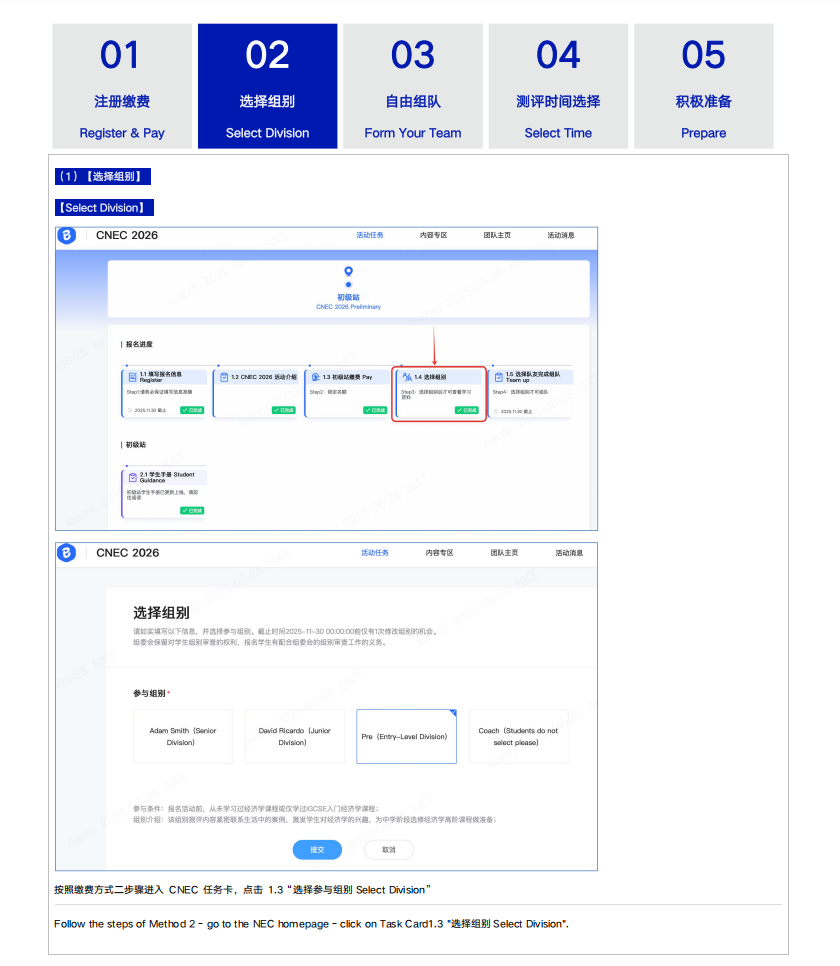Select the Coach option under 参与组别
The height and width of the screenshot is (966, 840).
pos(518,737)
